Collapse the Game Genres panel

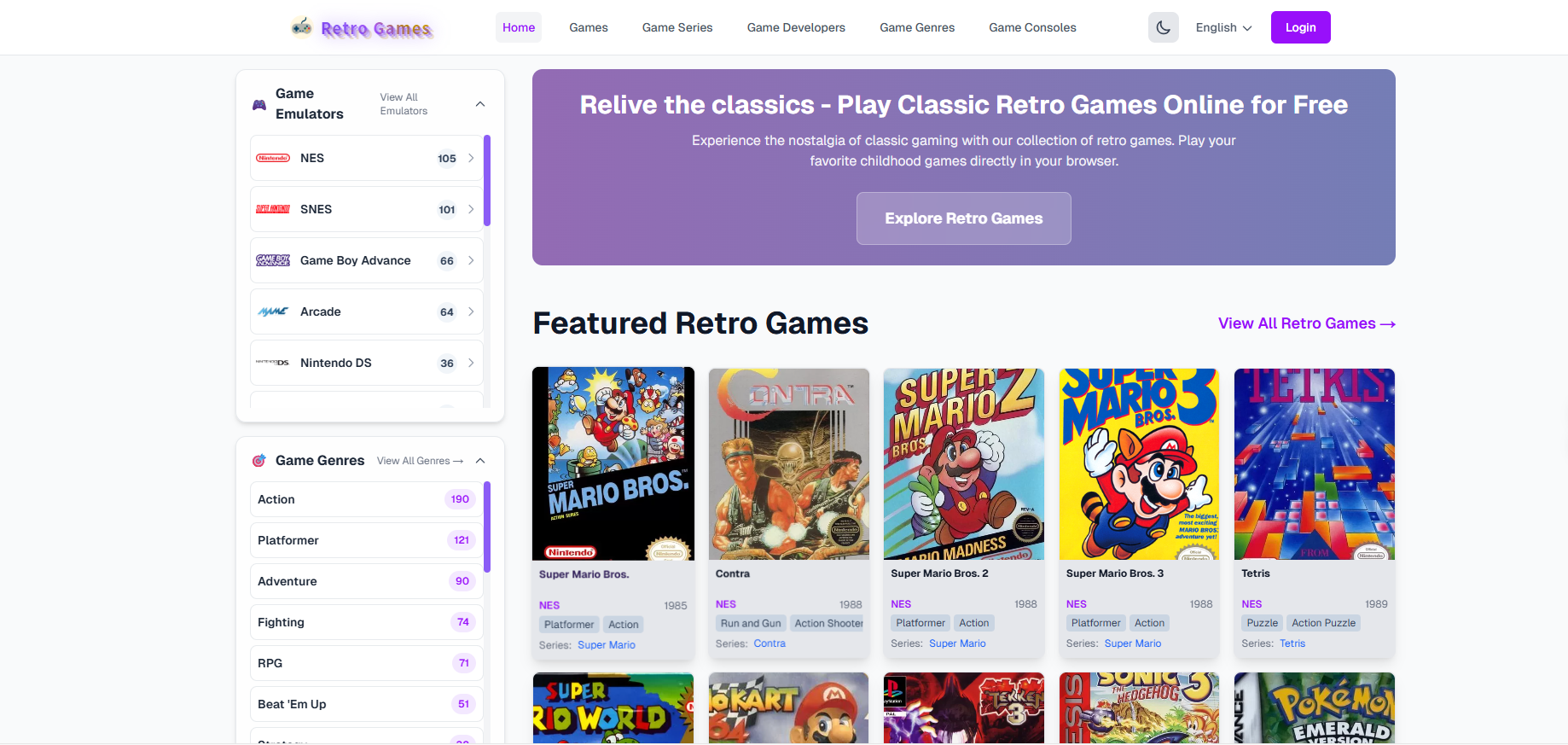[480, 461]
